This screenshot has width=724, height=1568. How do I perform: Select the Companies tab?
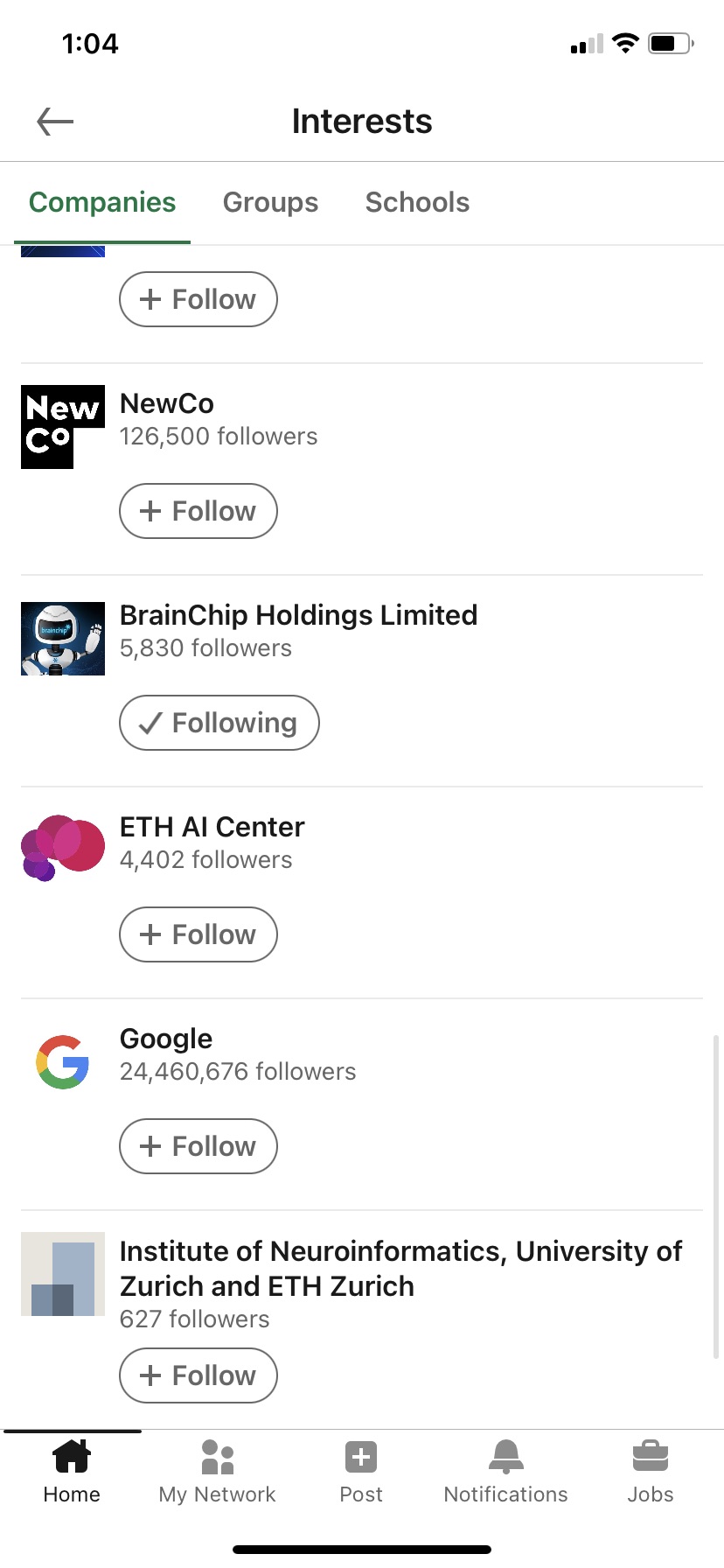[x=102, y=202]
